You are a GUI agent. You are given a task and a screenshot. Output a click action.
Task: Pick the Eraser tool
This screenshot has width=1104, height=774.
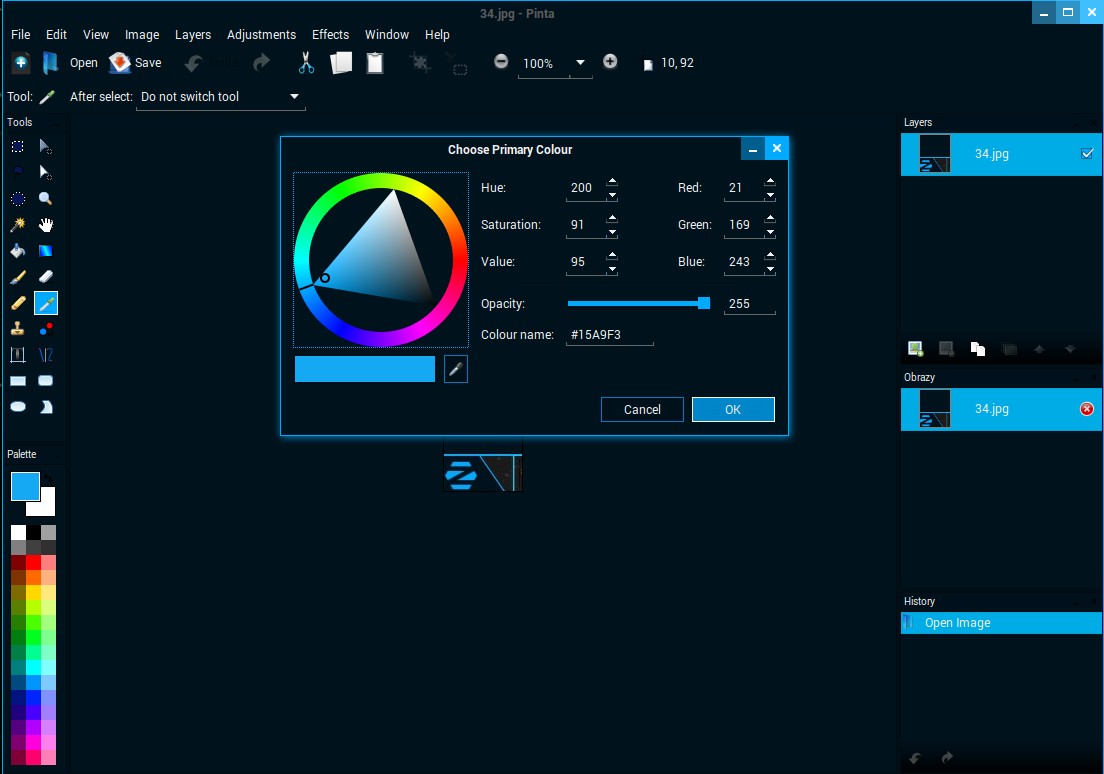tap(46, 276)
